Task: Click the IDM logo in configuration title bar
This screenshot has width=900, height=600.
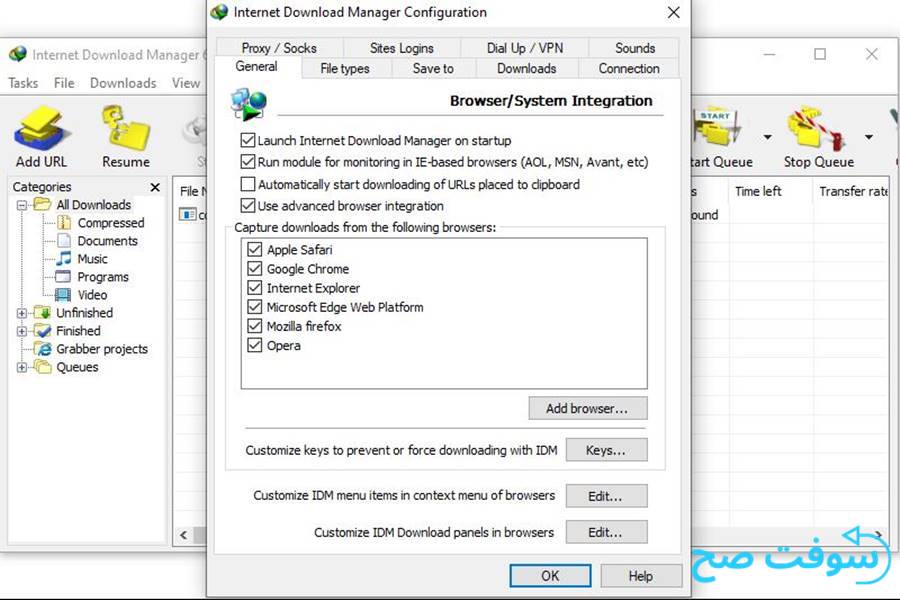Action: [x=219, y=12]
